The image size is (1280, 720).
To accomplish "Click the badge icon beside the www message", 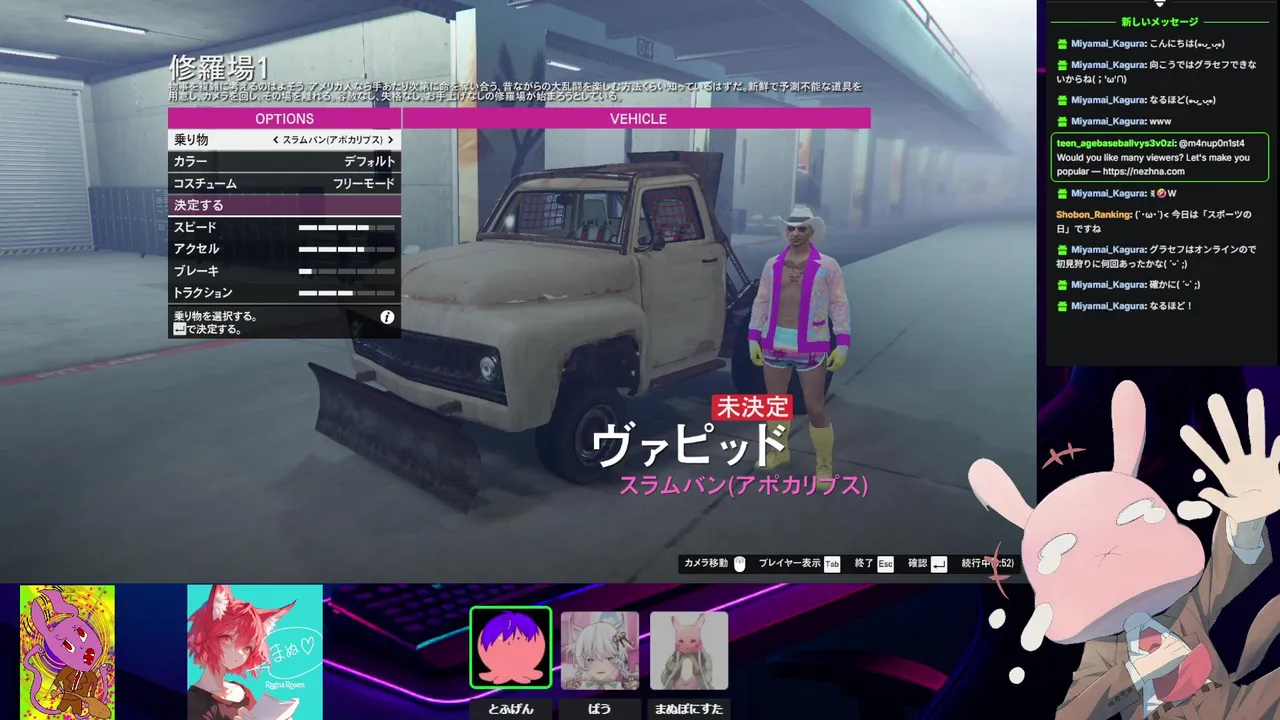I will coord(1062,122).
